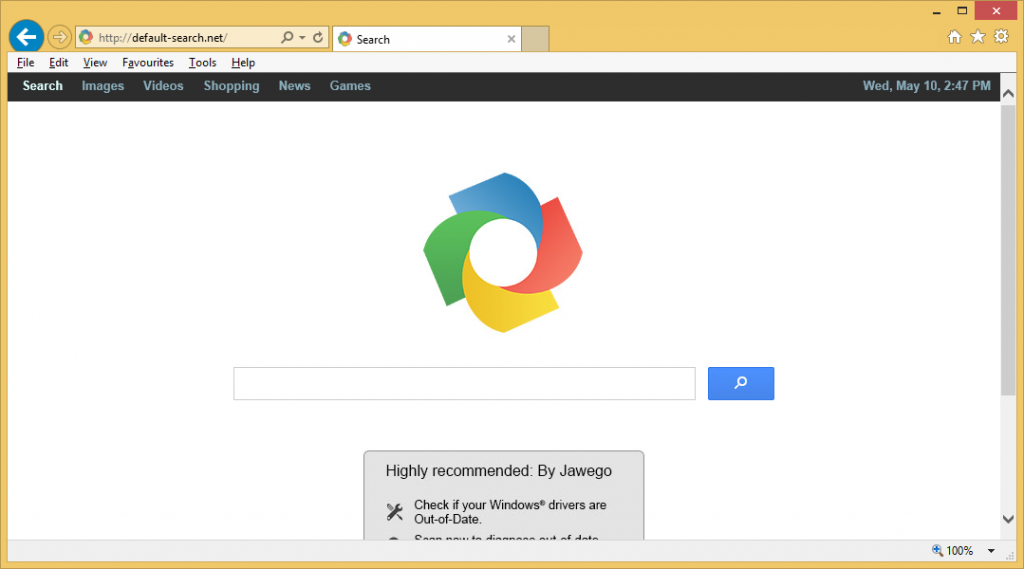The width and height of the screenshot is (1024, 569).
Task: Click the browser Back arrow button
Action: (x=25, y=37)
